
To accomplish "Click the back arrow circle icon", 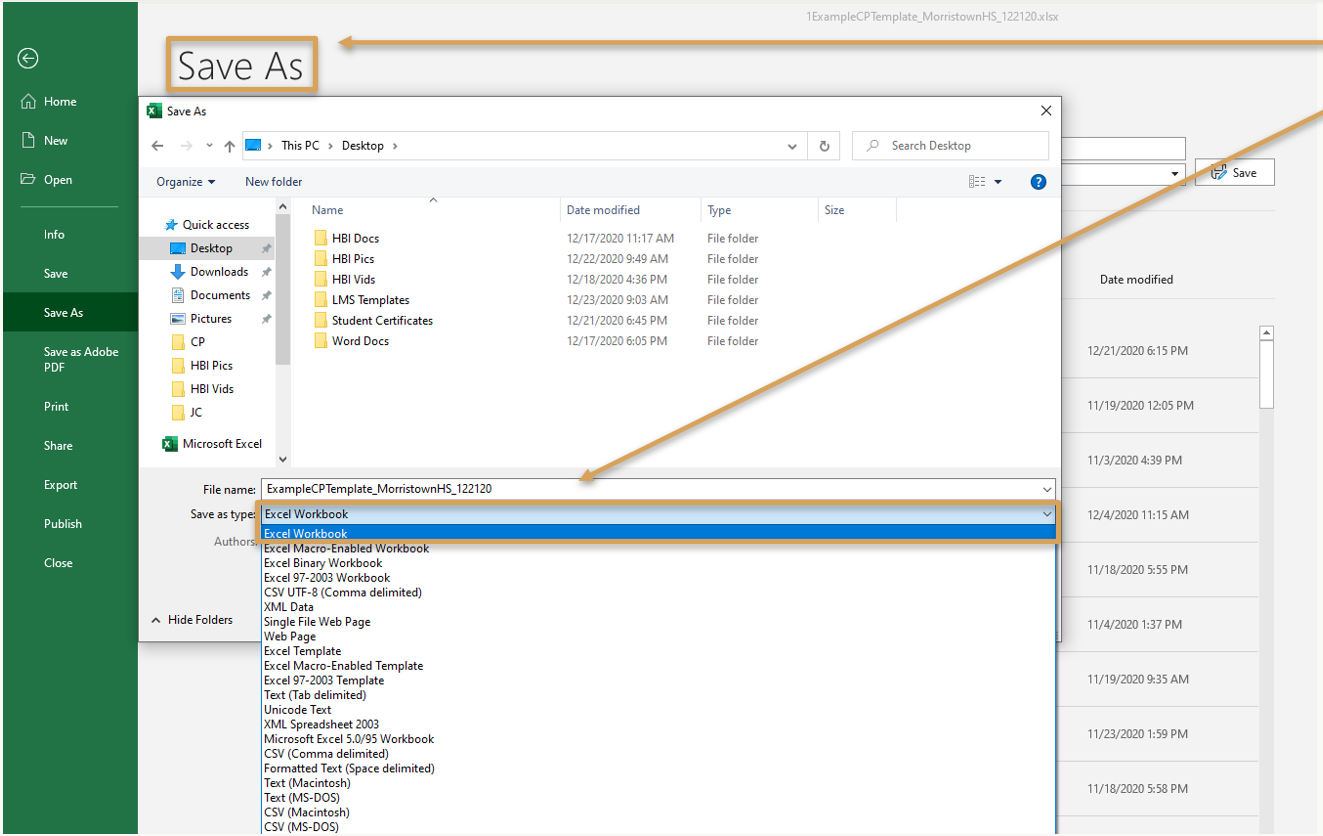I will 28,60.
